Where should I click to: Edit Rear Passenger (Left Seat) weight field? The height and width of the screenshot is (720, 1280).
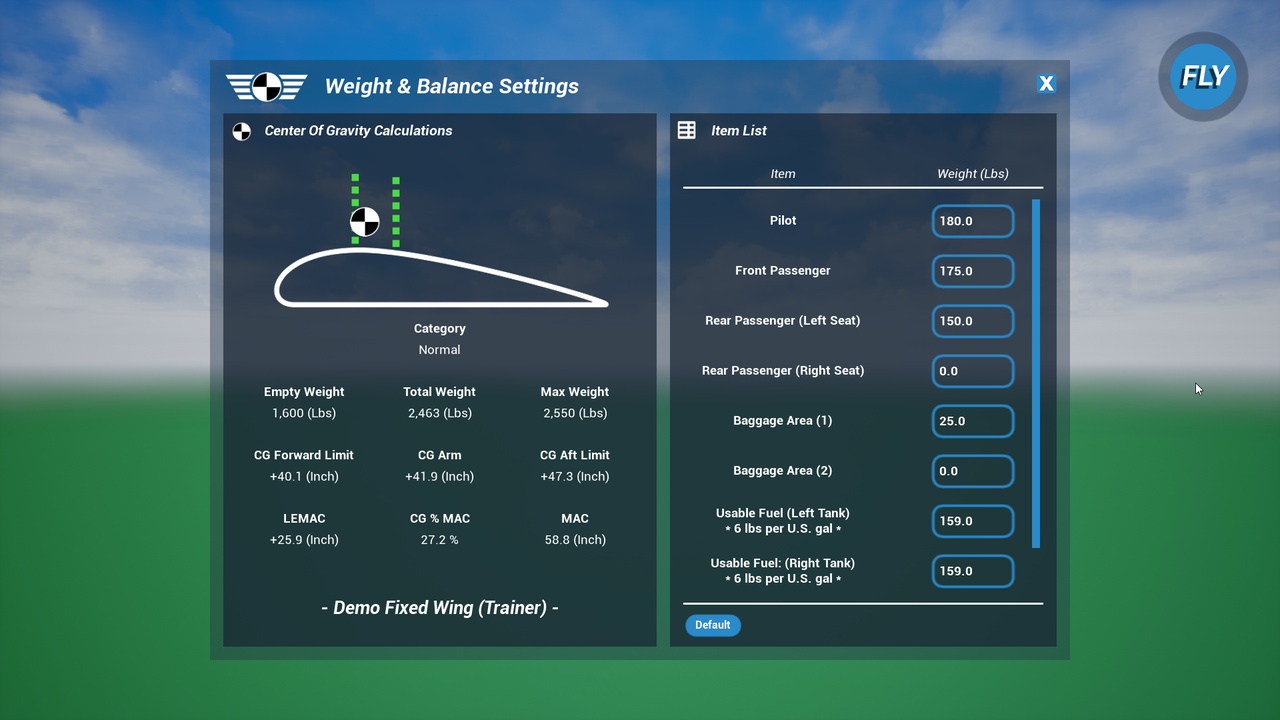pos(973,321)
